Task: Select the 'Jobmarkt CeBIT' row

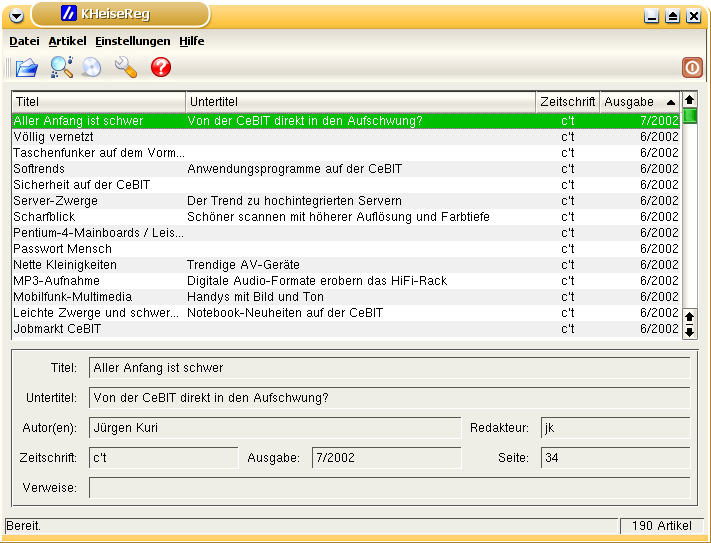Action: (346, 329)
